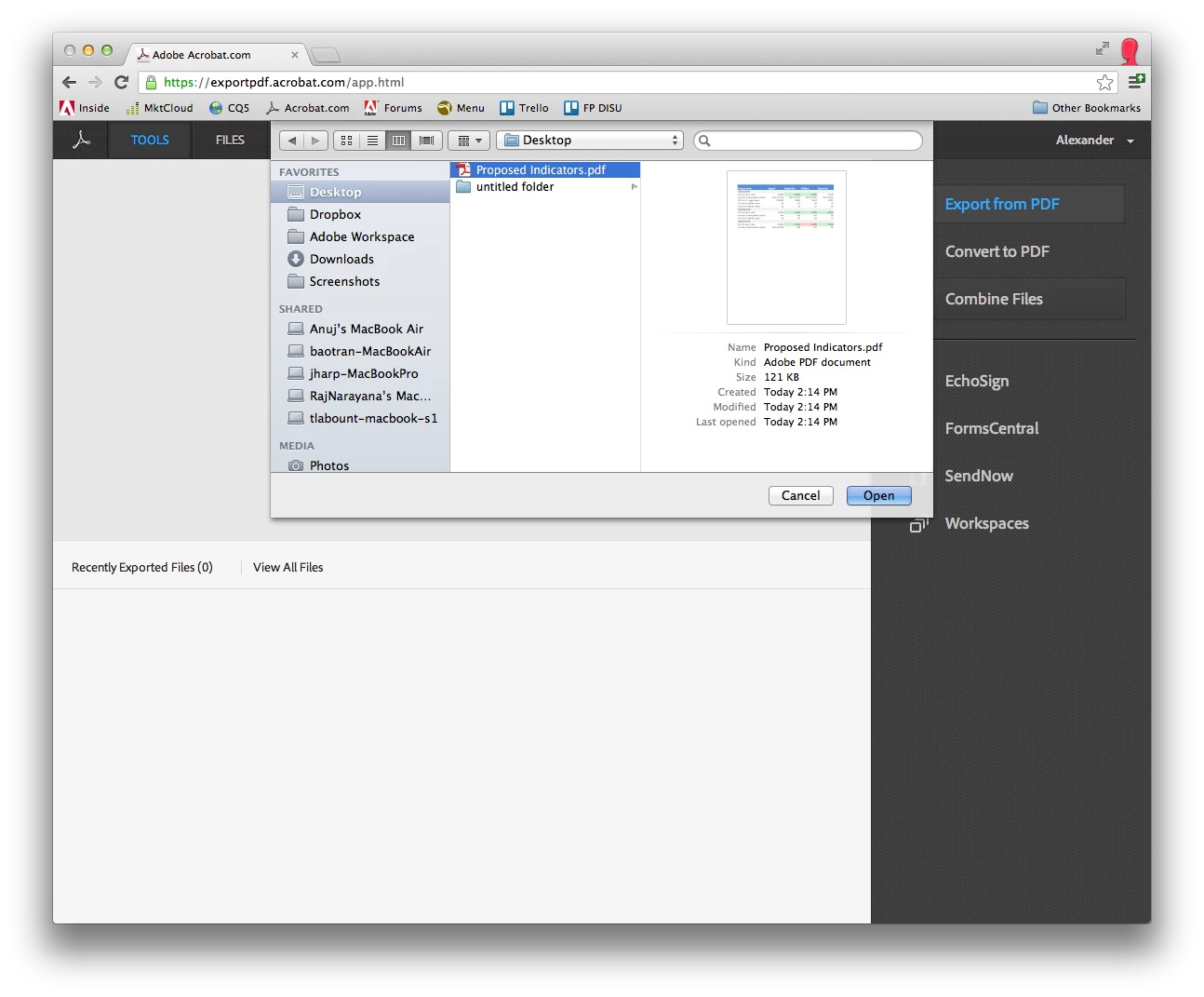Image resolution: width=1204 pixels, height=997 pixels.
Task: Open Other Bookmarks folder
Action: pos(1087,108)
